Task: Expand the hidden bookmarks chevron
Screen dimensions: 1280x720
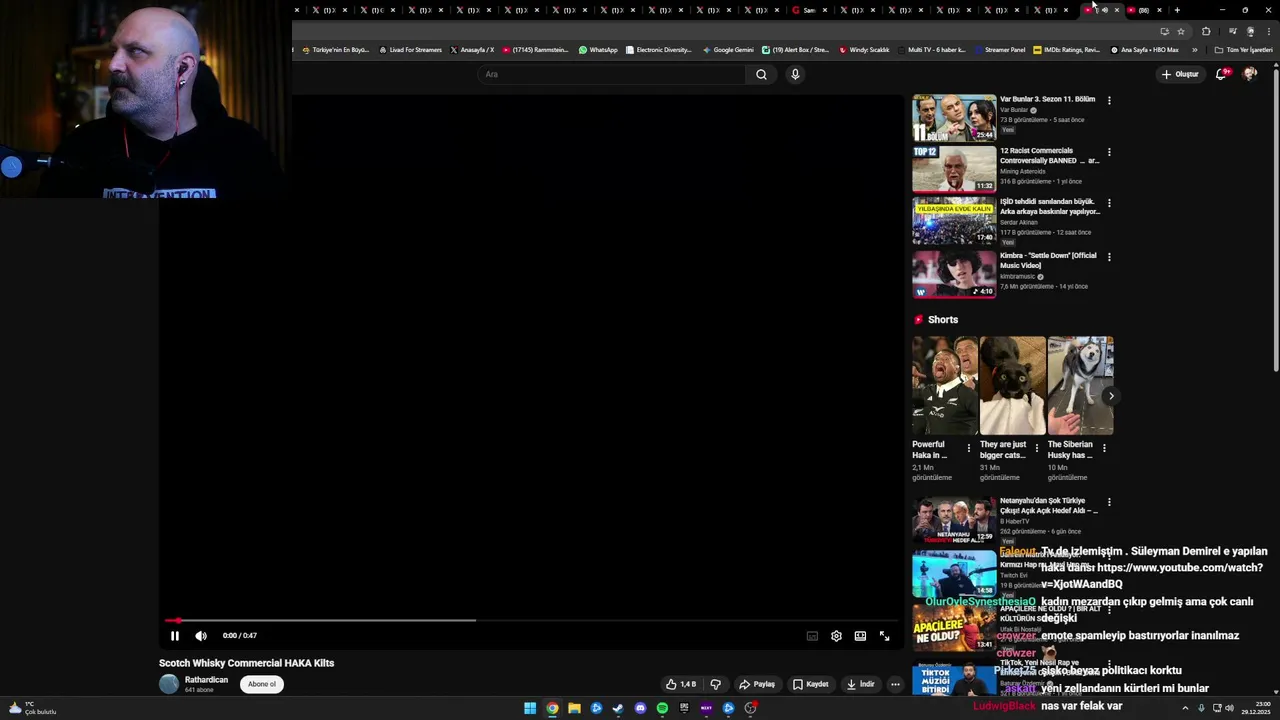Action: [x=1194, y=50]
